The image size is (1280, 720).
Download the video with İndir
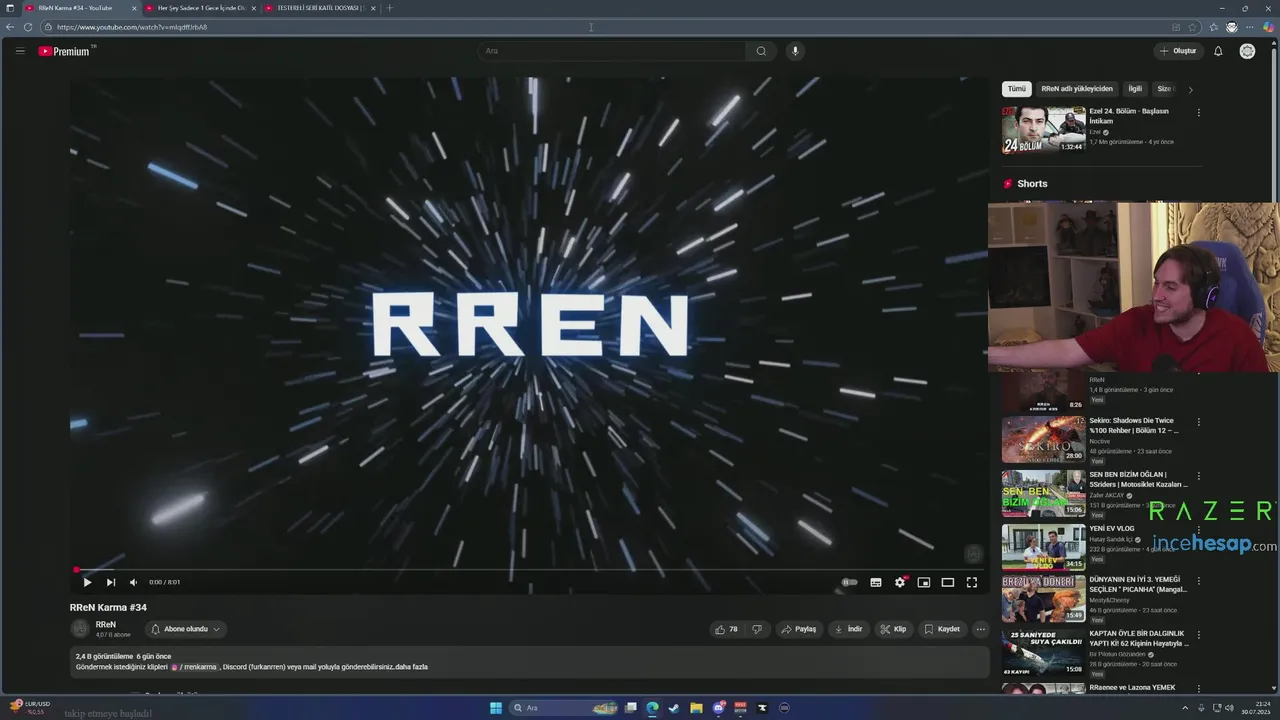848,629
